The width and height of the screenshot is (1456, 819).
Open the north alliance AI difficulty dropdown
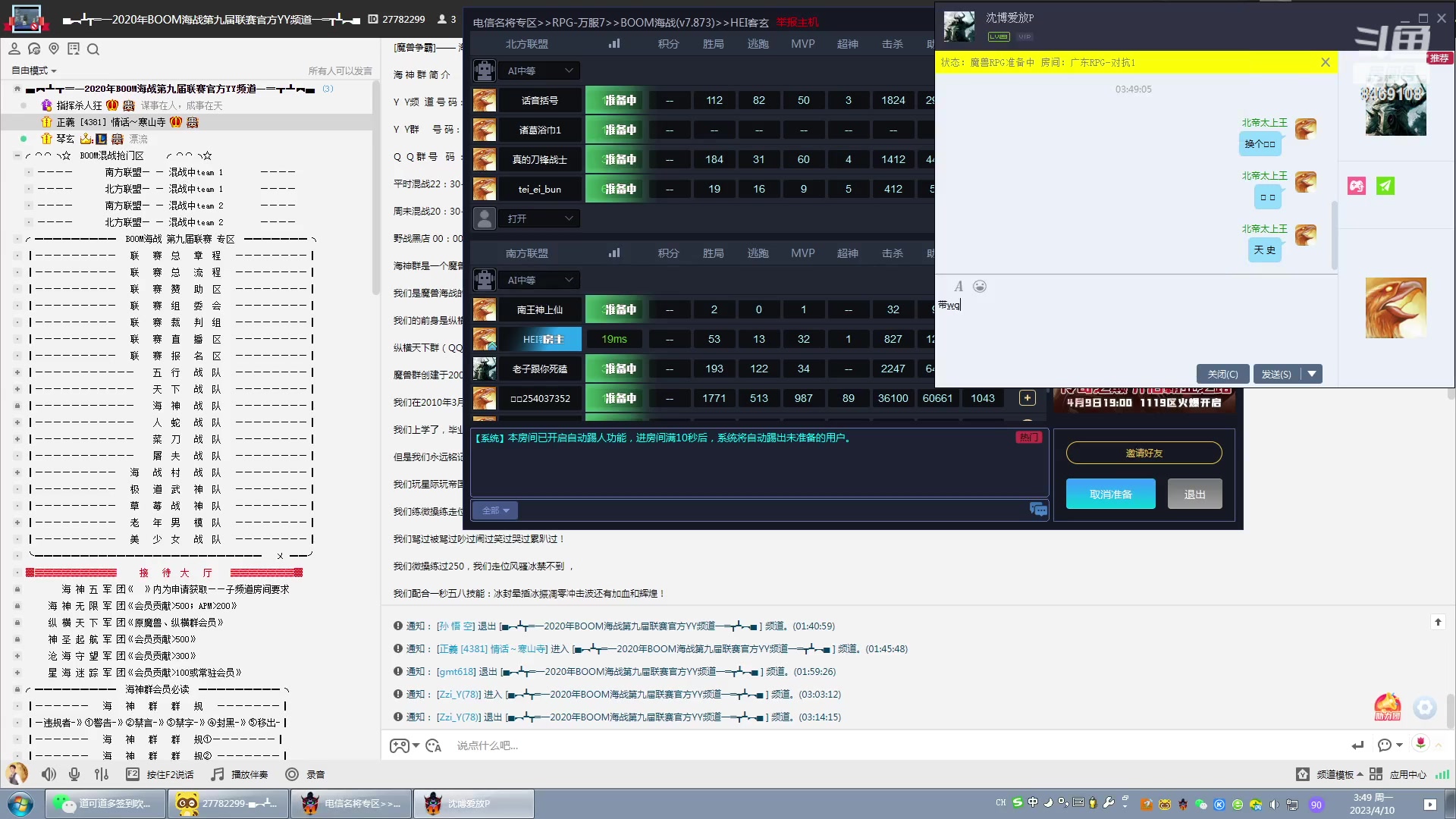(x=539, y=71)
